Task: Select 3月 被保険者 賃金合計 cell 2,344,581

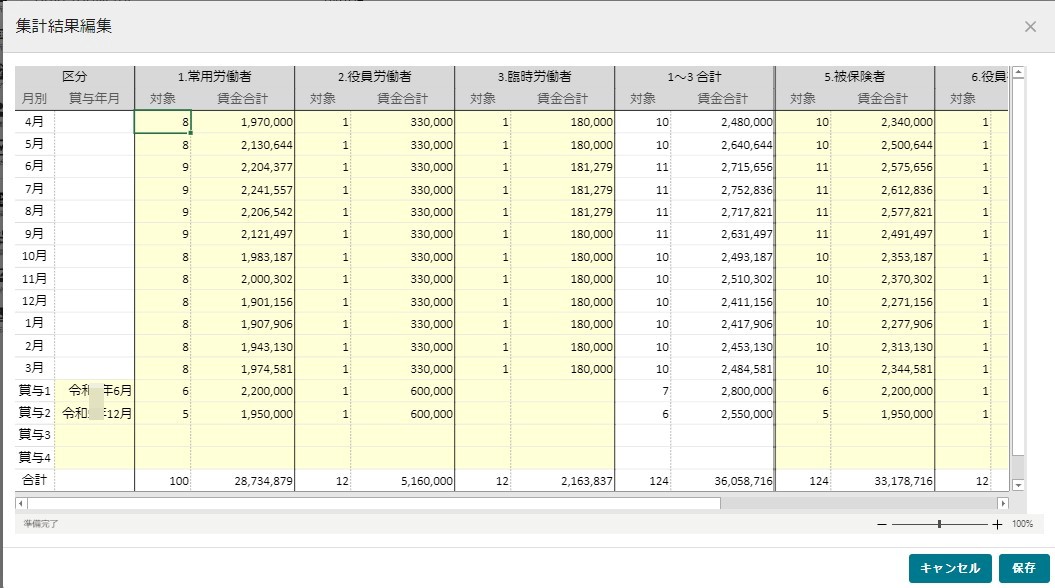Action: tap(883, 369)
